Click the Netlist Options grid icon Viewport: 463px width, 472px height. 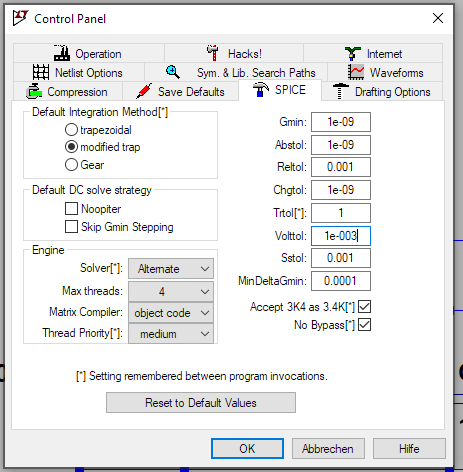click(41, 72)
